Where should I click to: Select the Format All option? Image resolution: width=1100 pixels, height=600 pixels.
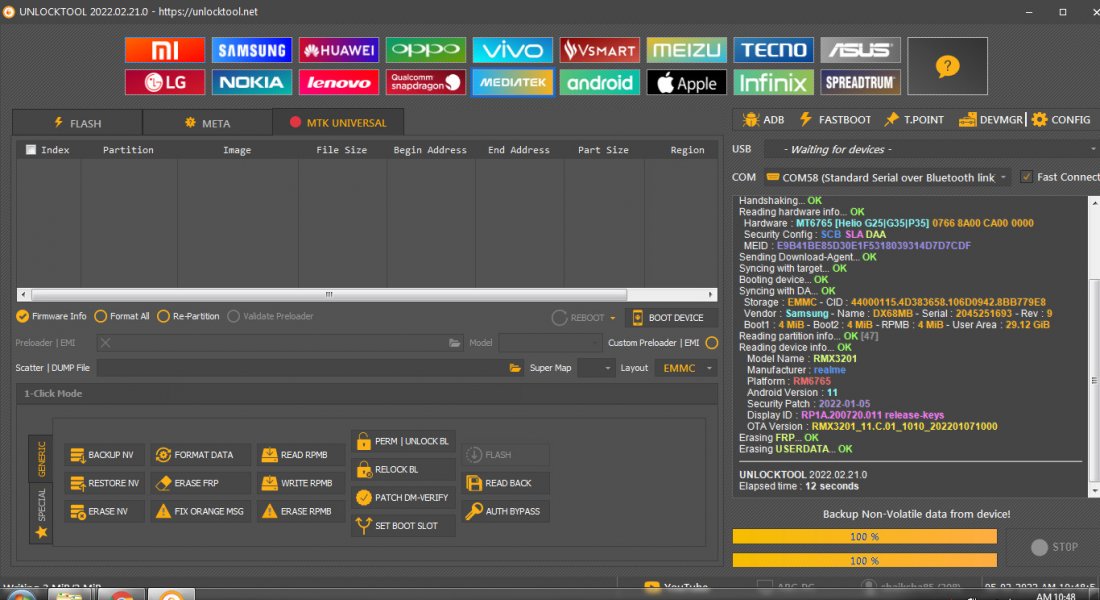pos(122,316)
